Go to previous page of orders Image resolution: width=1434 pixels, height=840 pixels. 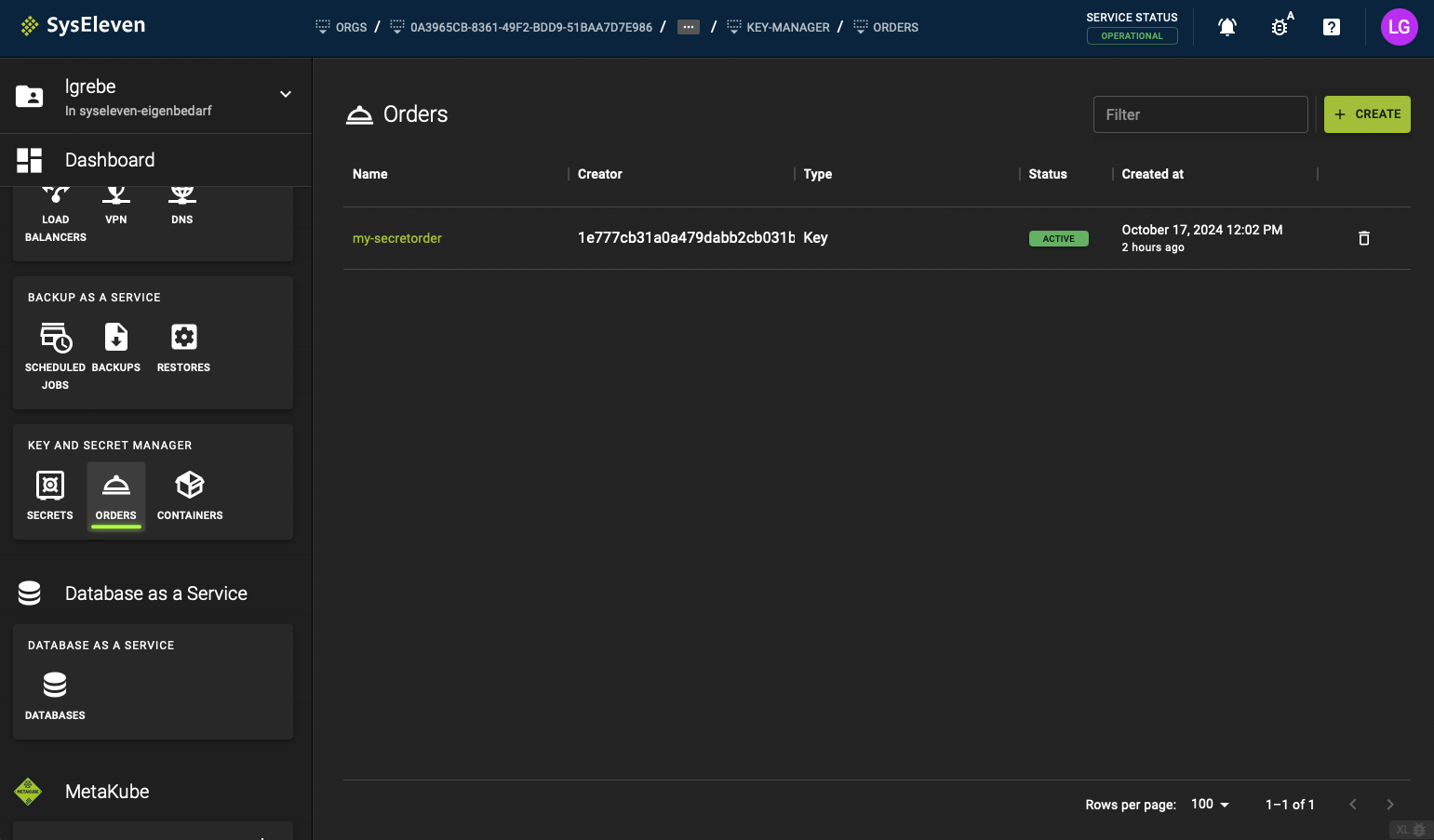(1353, 805)
